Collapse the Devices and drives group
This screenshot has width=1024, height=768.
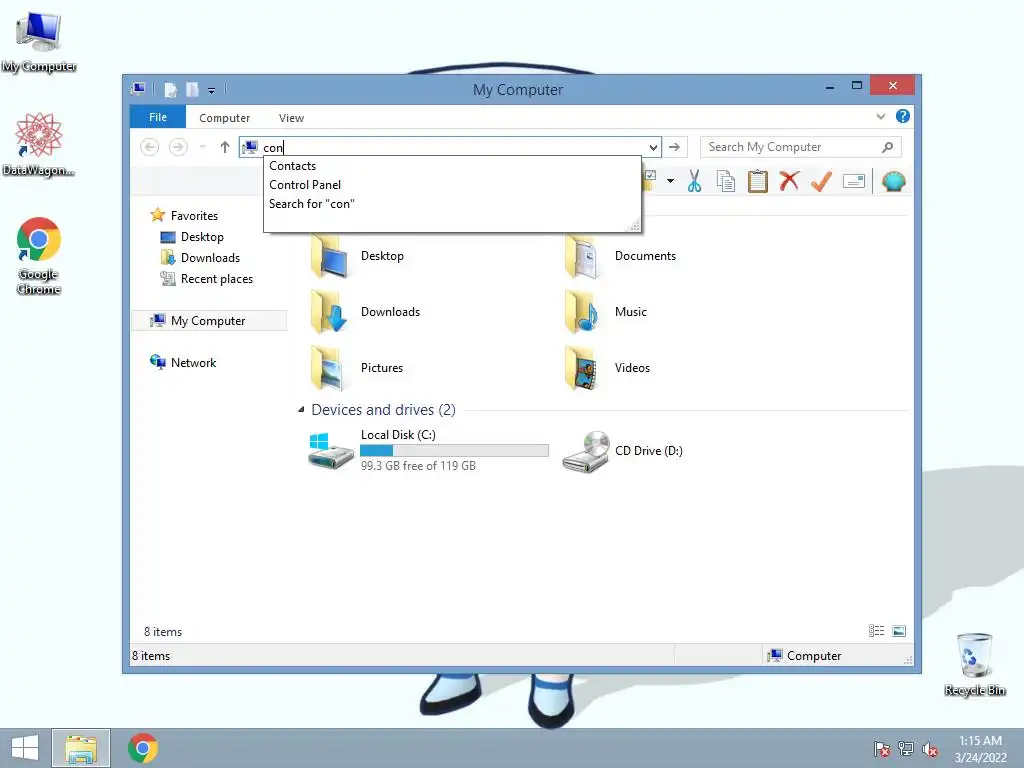tap(301, 409)
